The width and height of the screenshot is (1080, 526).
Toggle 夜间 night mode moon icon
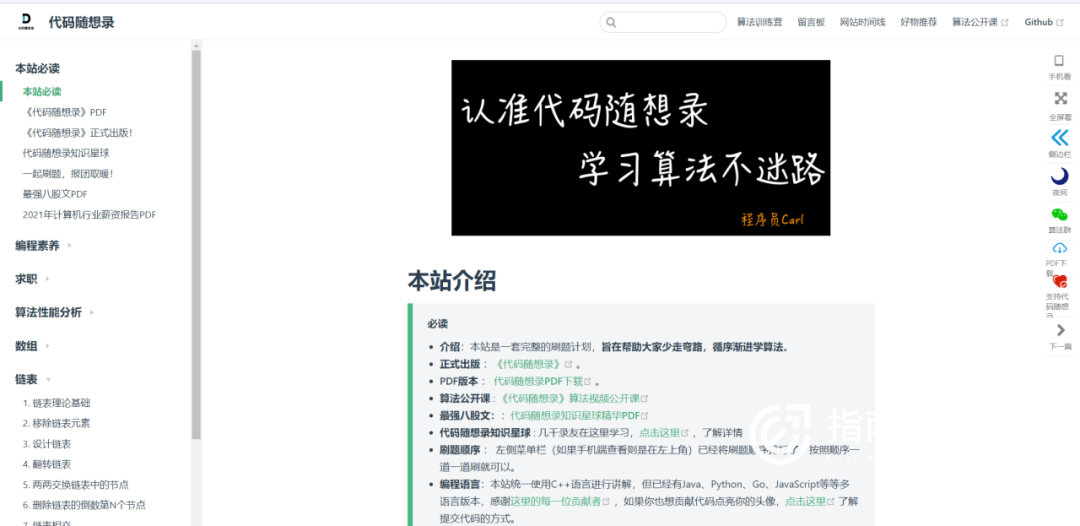coord(1060,176)
